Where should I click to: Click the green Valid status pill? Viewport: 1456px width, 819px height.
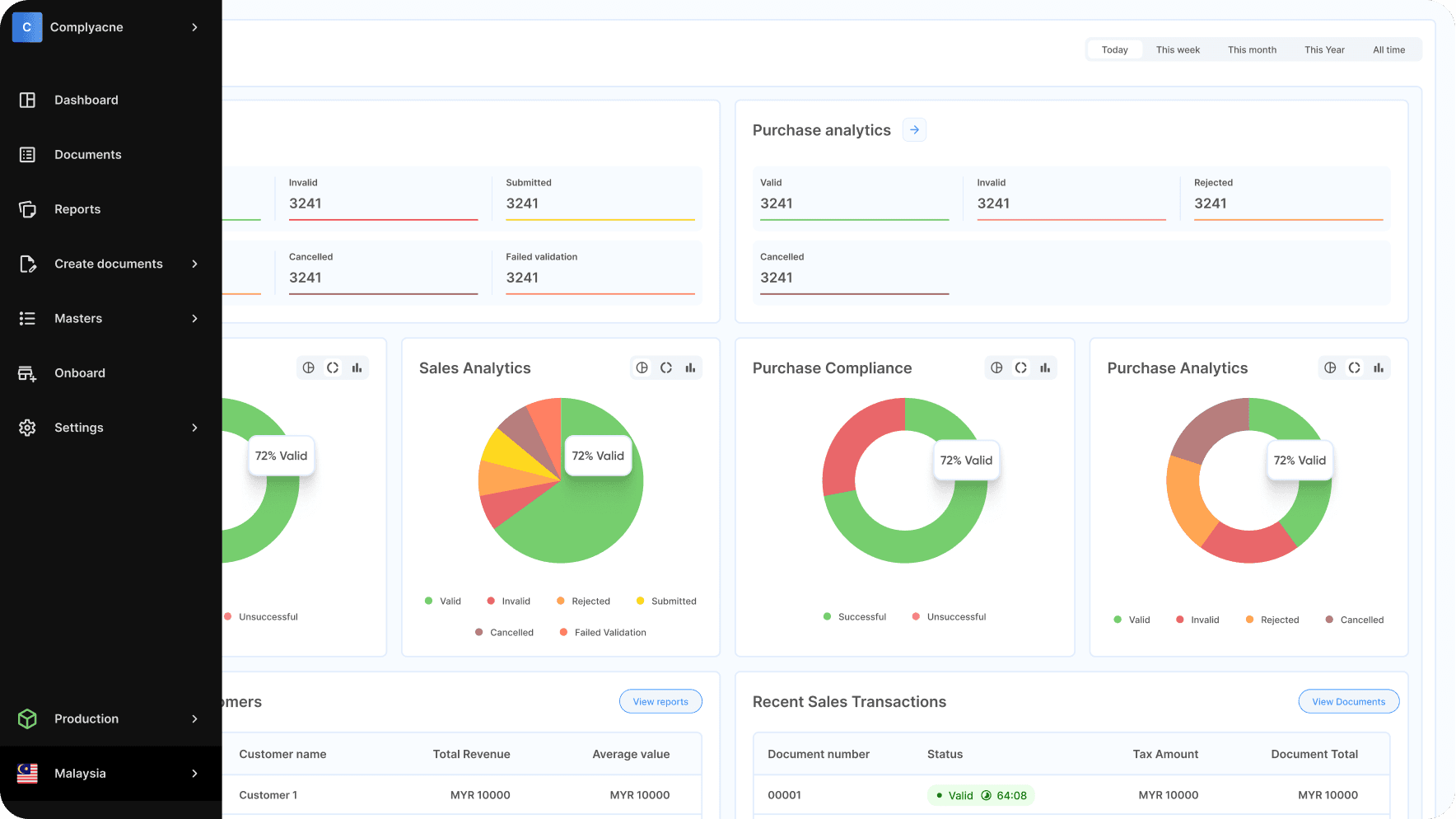point(980,795)
